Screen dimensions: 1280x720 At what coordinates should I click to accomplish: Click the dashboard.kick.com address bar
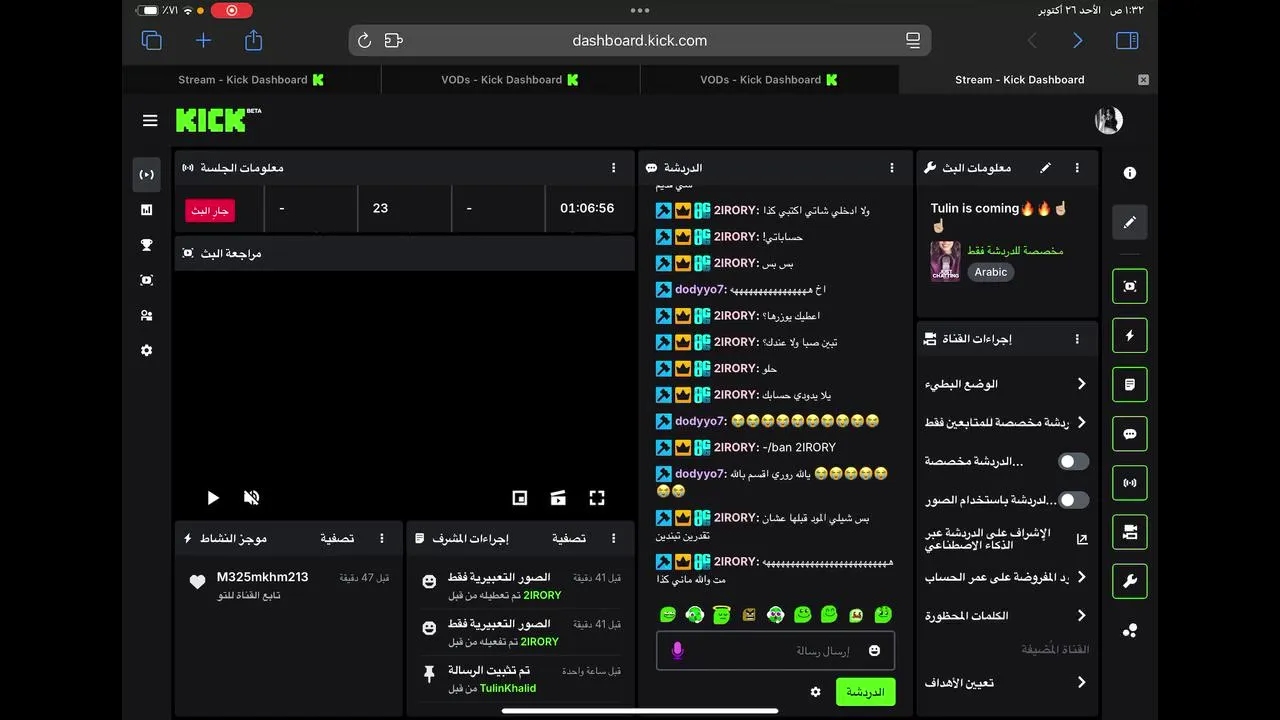(640, 41)
